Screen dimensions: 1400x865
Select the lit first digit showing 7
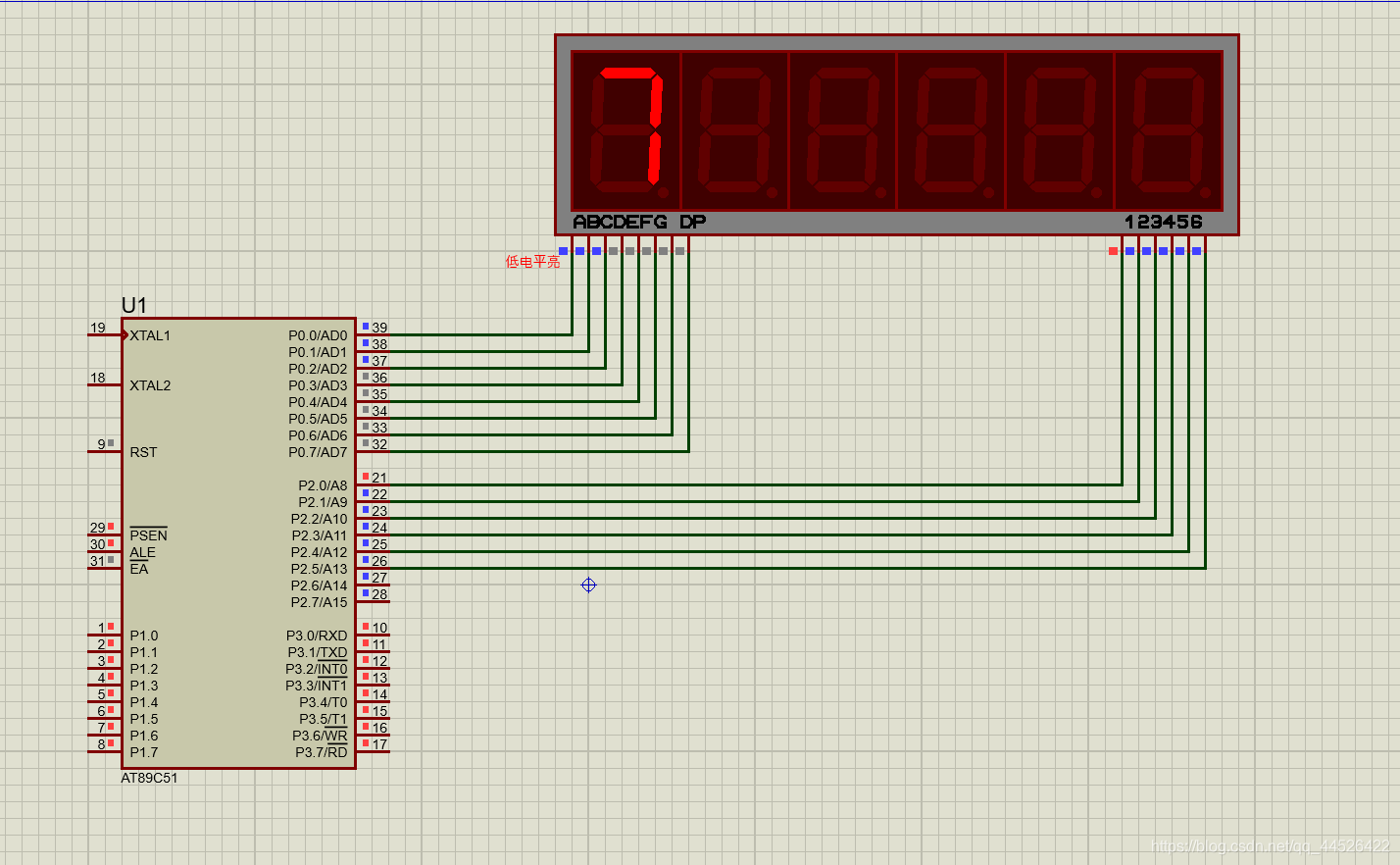click(626, 129)
